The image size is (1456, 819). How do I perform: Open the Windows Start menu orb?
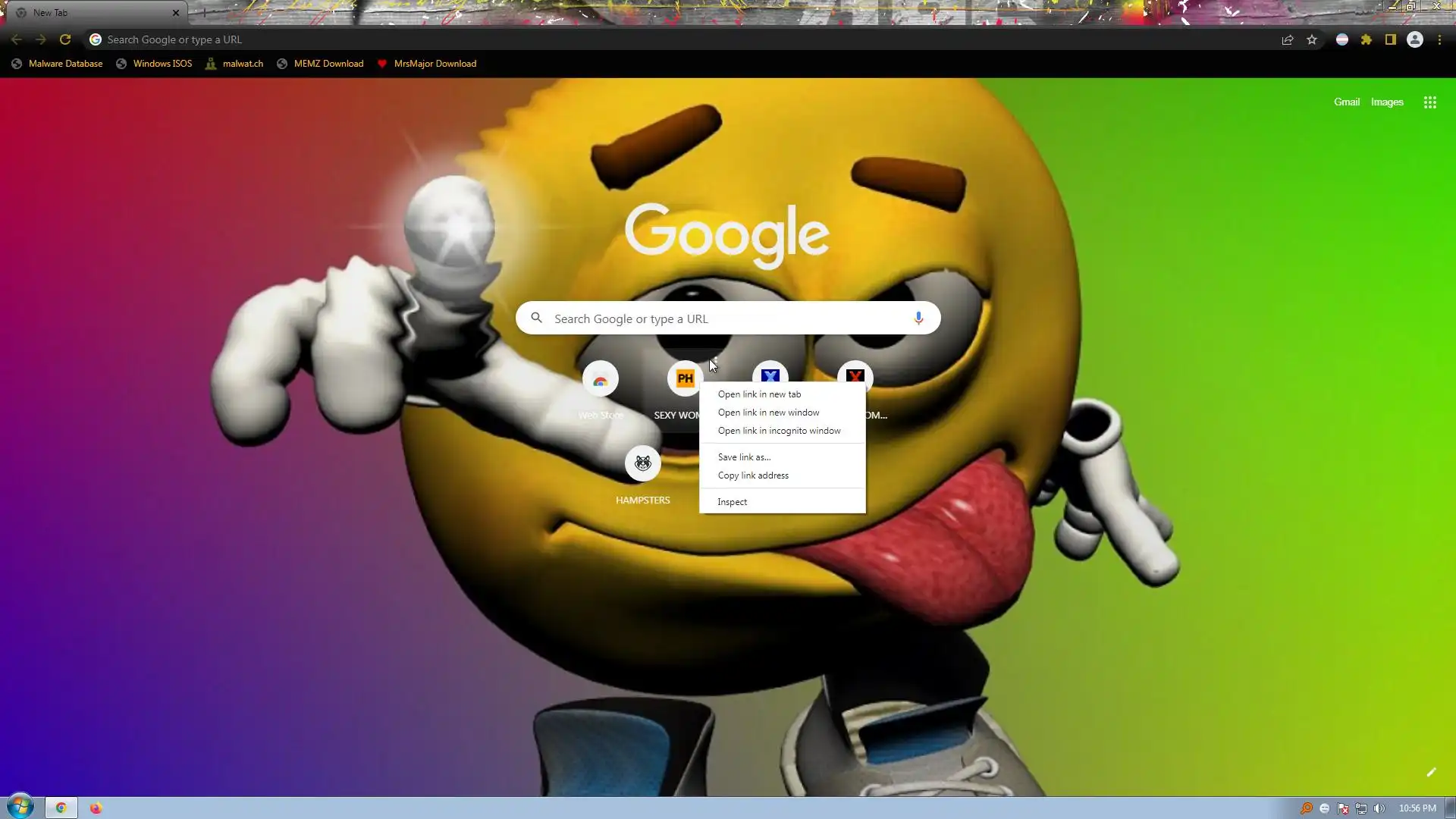pyautogui.click(x=20, y=807)
